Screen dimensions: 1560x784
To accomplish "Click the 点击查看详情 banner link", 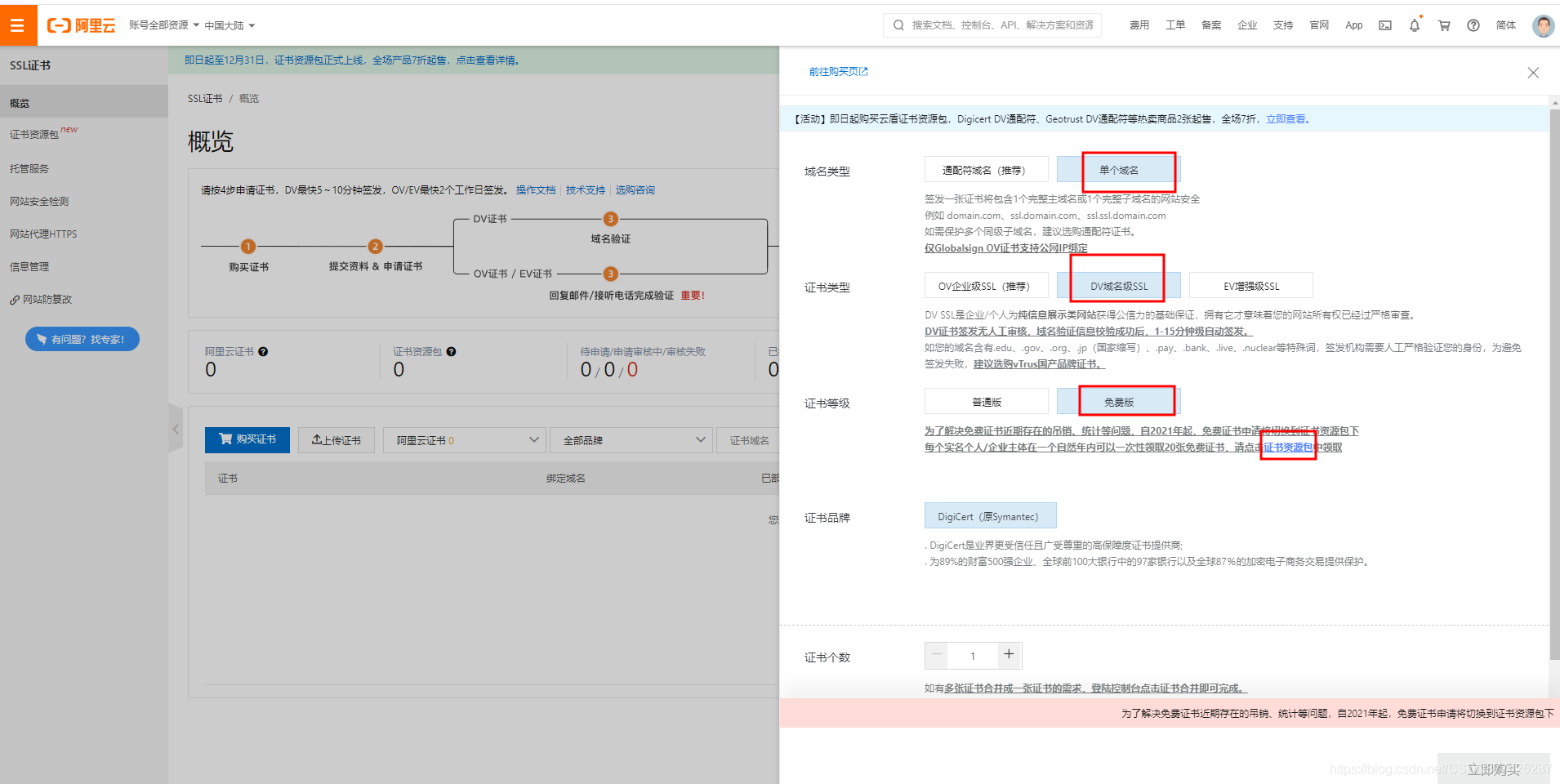I will click(488, 60).
